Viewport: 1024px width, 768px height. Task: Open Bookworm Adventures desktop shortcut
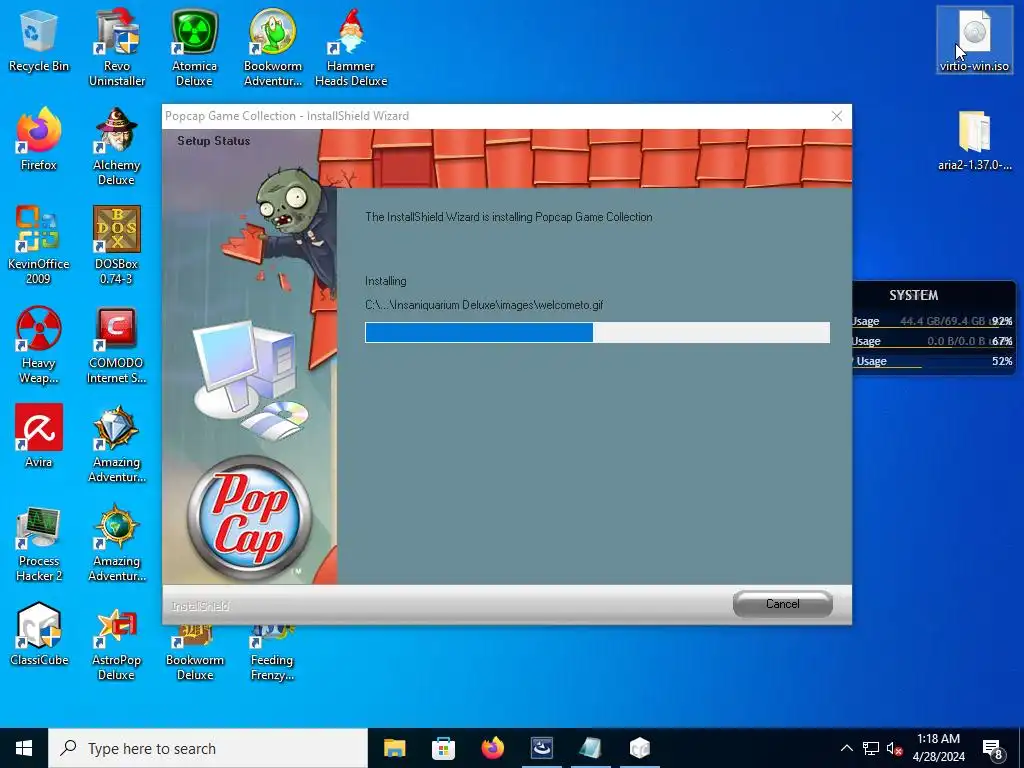pos(272,47)
